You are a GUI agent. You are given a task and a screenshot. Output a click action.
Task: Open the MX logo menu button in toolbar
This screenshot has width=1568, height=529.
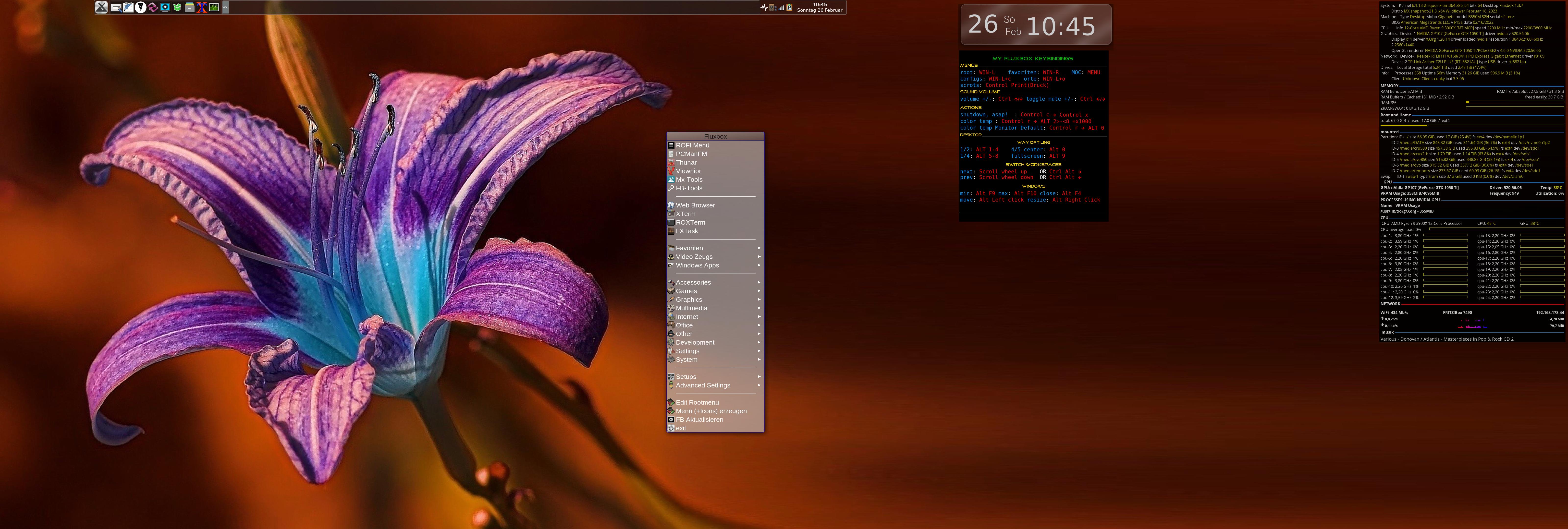[x=102, y=7]
